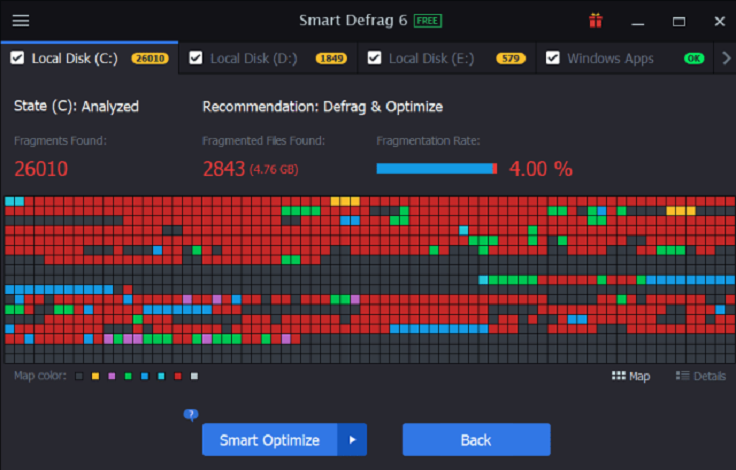Click the Map color label

[40, 376]
